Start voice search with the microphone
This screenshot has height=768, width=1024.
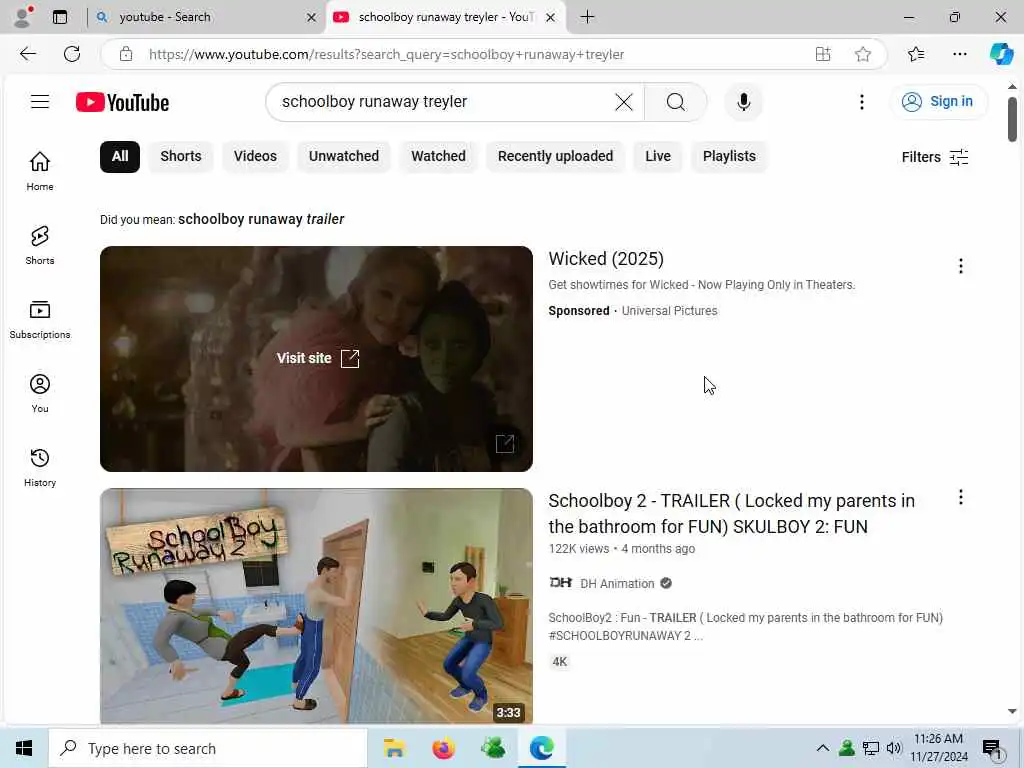(743, 102)
